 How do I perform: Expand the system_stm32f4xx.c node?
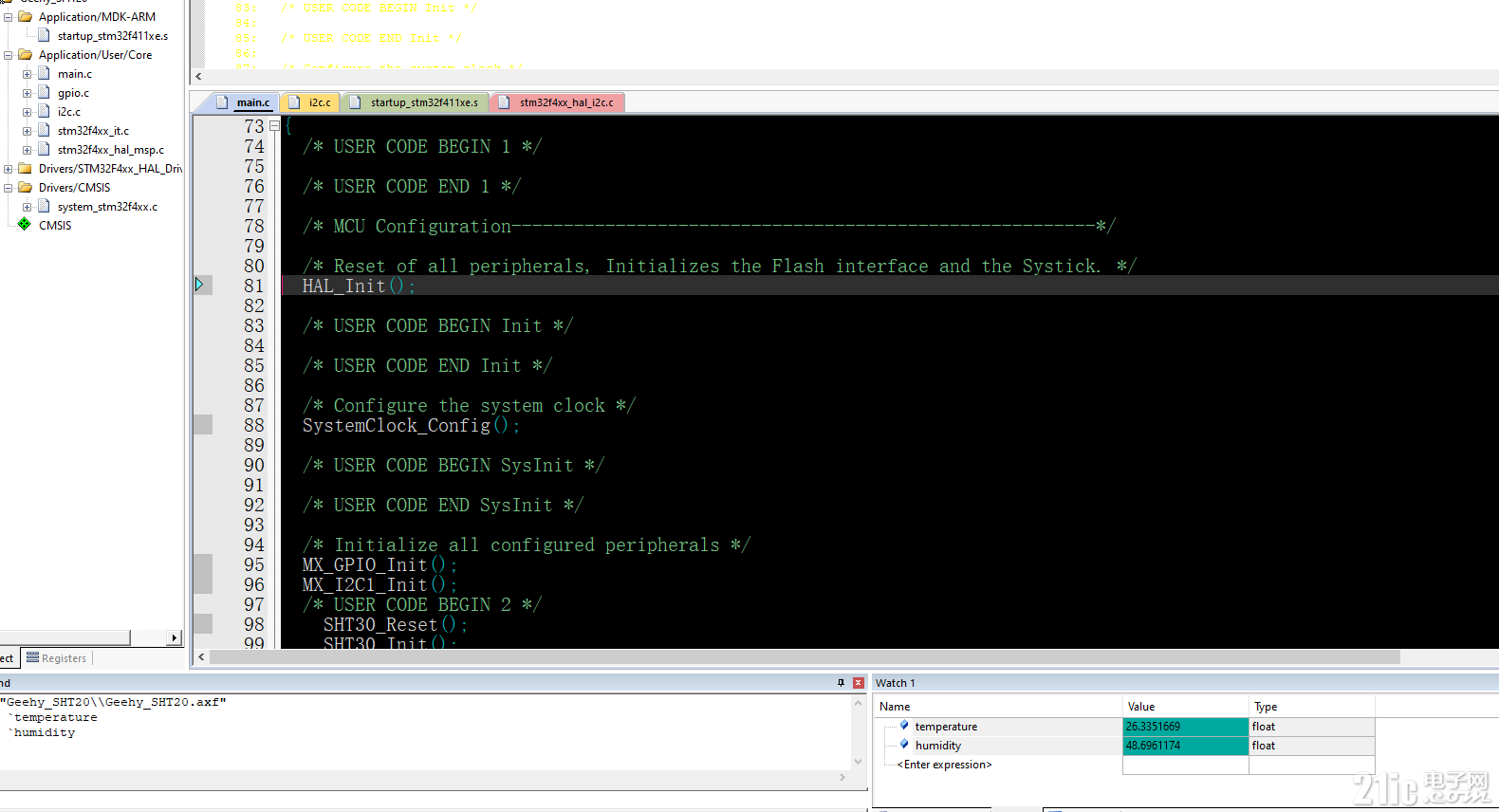tap(27, 207)
